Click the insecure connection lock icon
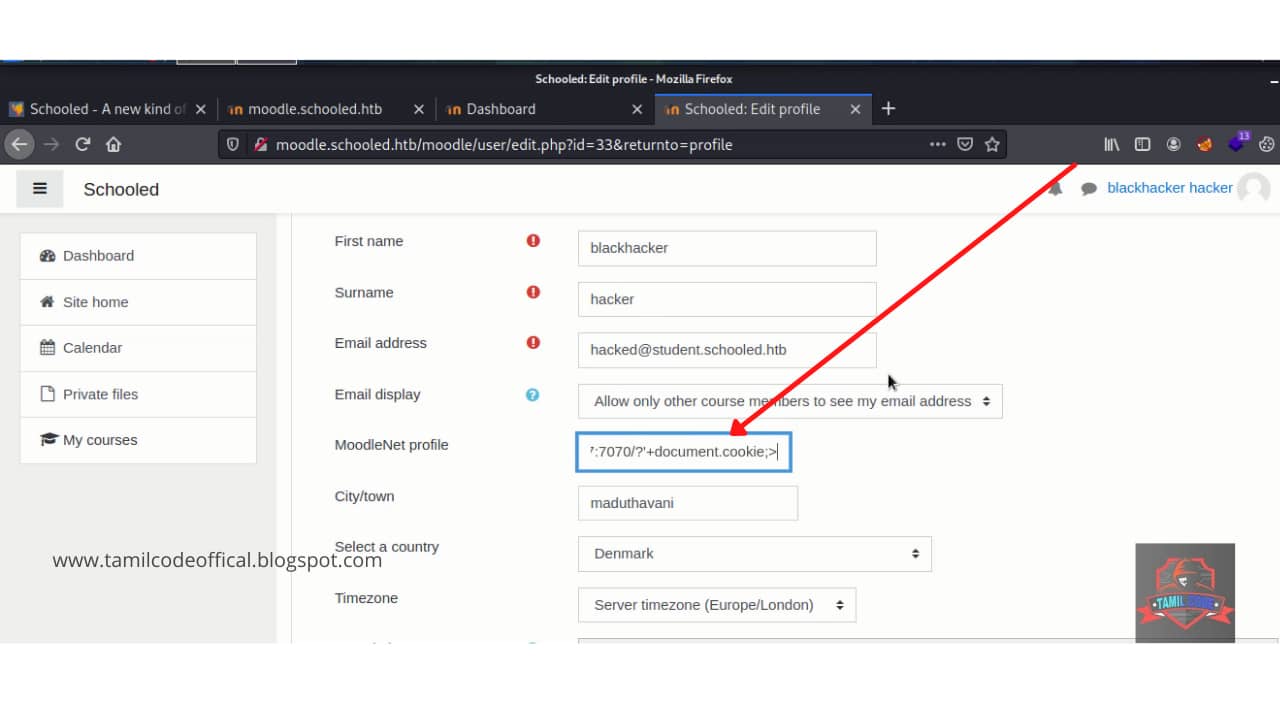This screenshot has height=720, width=1280. click(x=260, y=144)
